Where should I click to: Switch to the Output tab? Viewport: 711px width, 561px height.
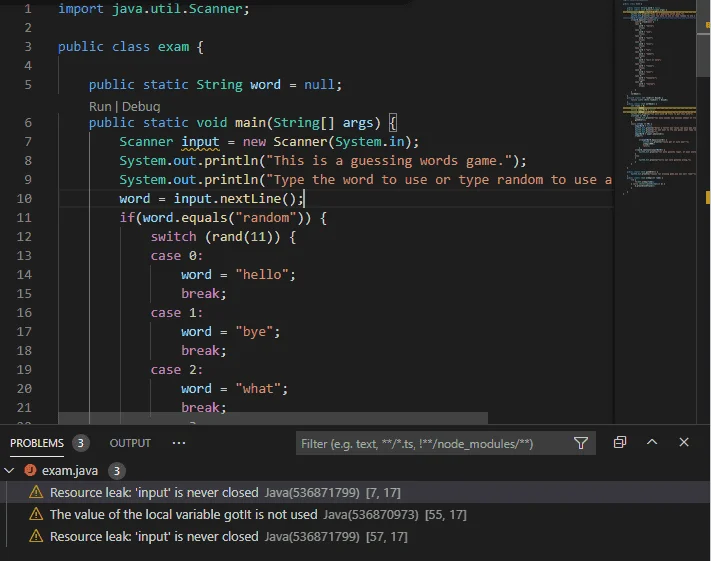click(x=130, y=443)
